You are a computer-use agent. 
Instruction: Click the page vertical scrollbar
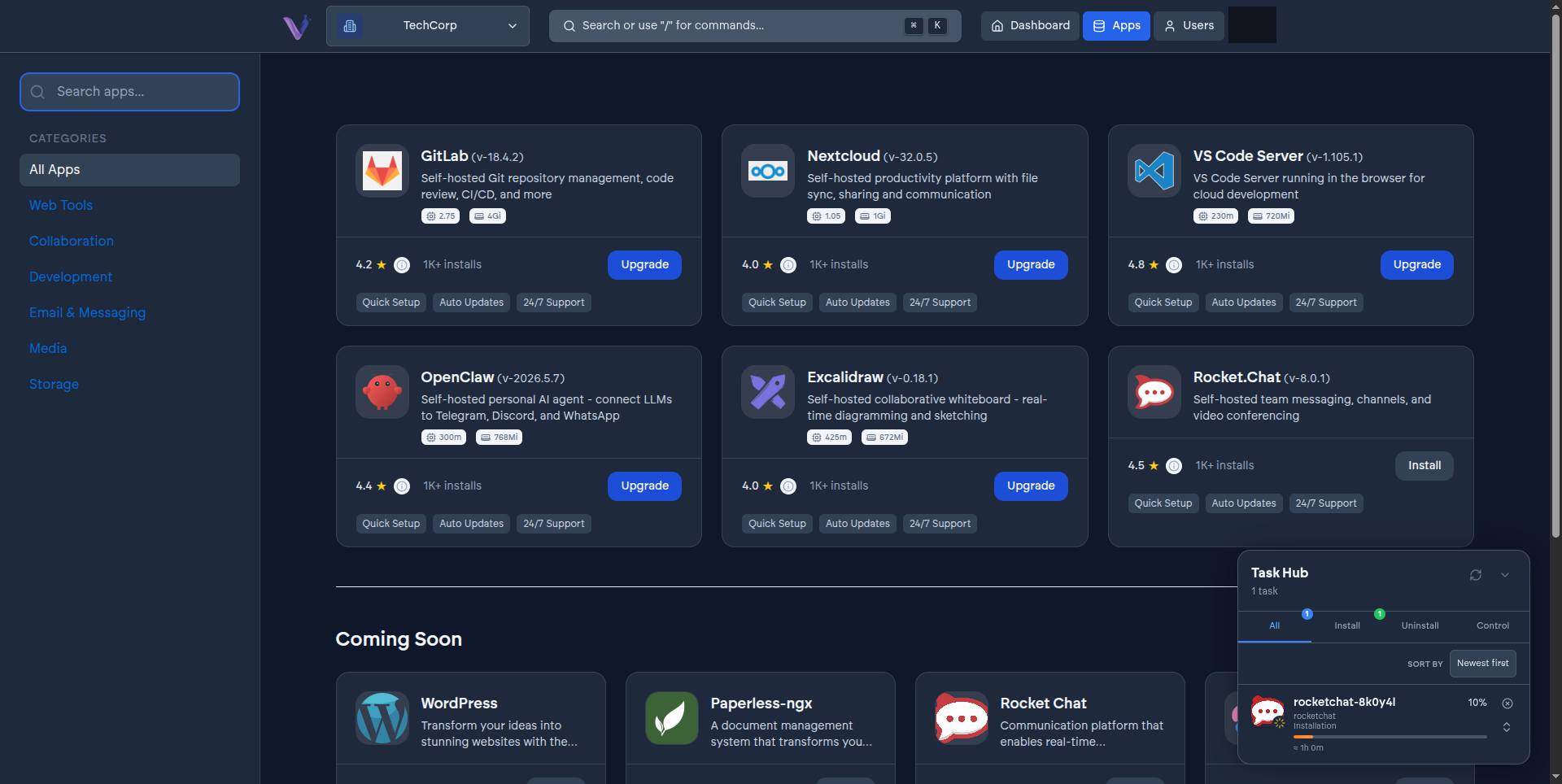coord(1555,277)
